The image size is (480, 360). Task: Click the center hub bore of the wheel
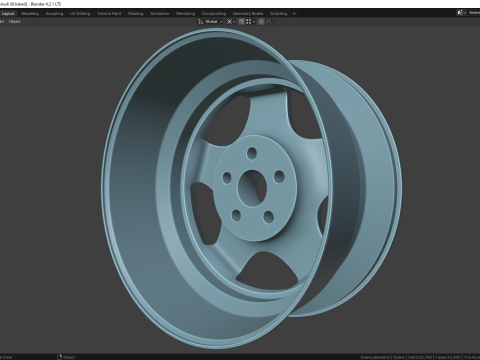click(x=252, y=188)
